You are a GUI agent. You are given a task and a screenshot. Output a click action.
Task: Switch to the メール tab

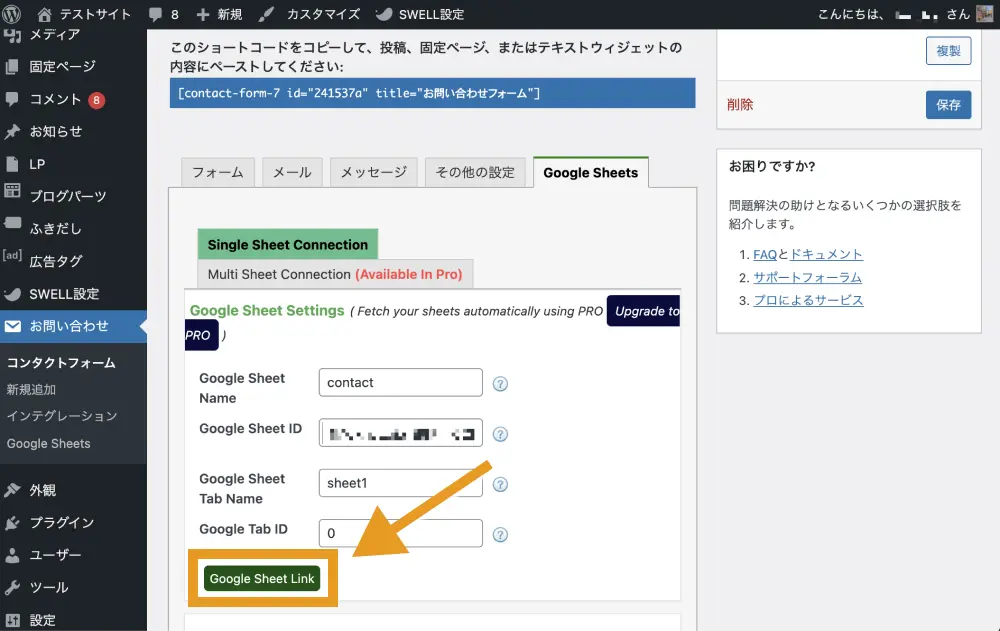coord(292,172)
